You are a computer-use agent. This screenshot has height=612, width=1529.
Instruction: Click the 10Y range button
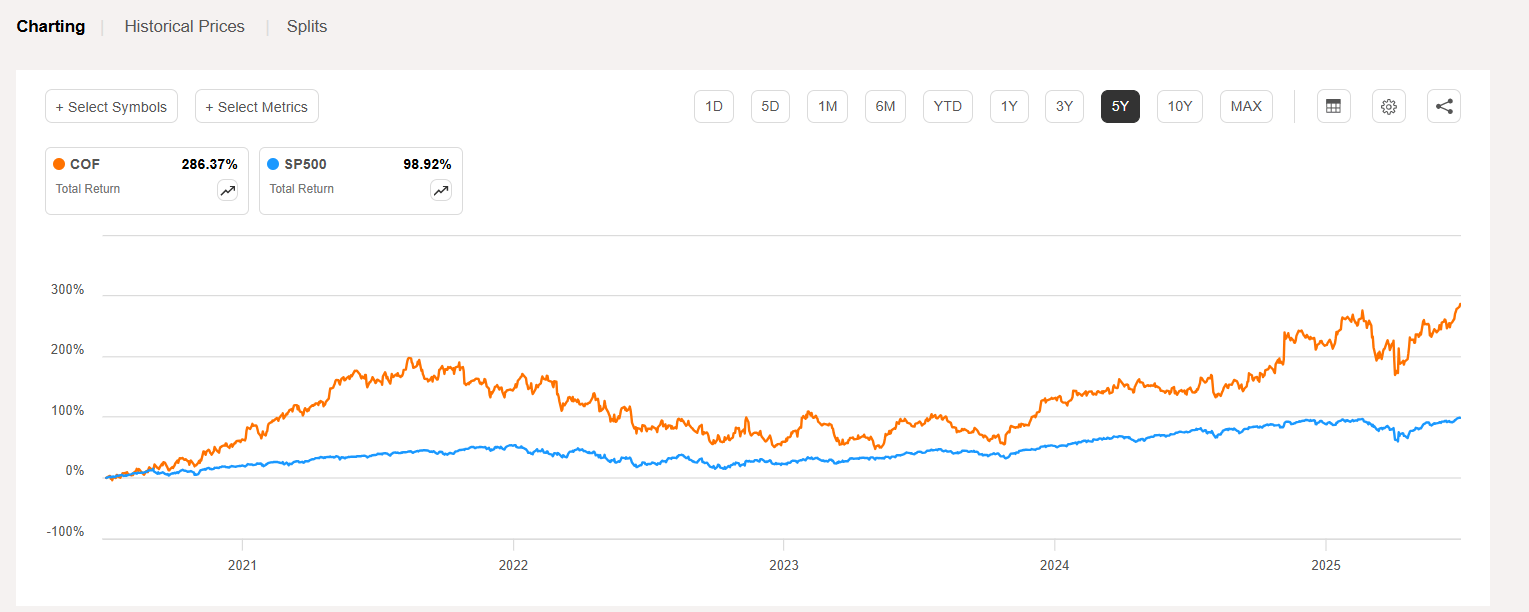coord(1179,106)
